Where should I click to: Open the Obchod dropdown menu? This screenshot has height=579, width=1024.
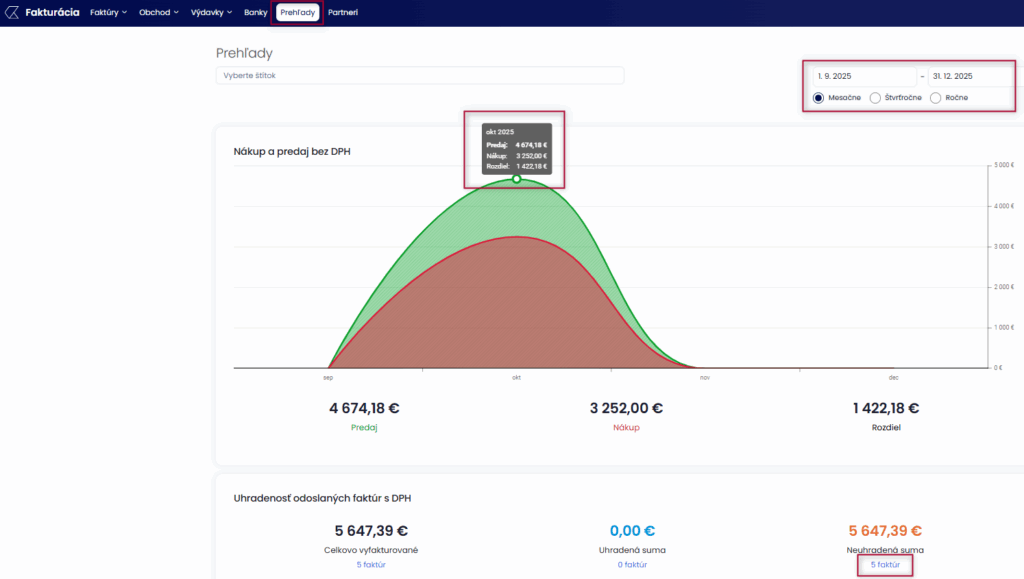pos(158,12)
